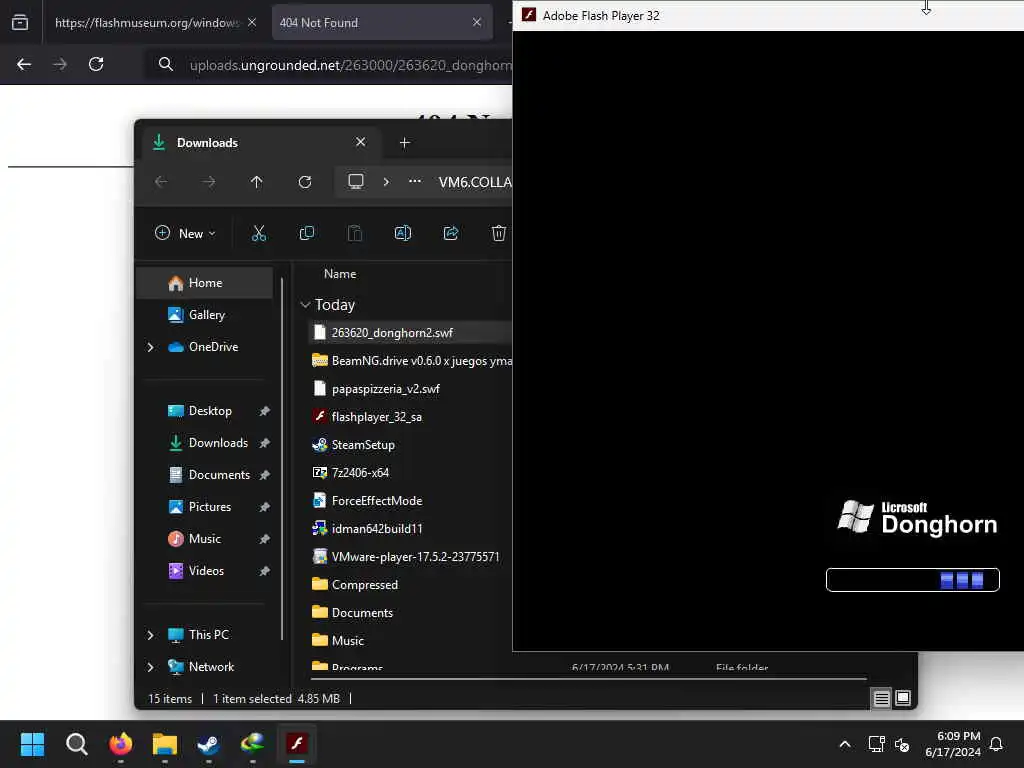The image size is (1024, 768).
Task: Expand the This PC tree node
Action: point(150,635)
